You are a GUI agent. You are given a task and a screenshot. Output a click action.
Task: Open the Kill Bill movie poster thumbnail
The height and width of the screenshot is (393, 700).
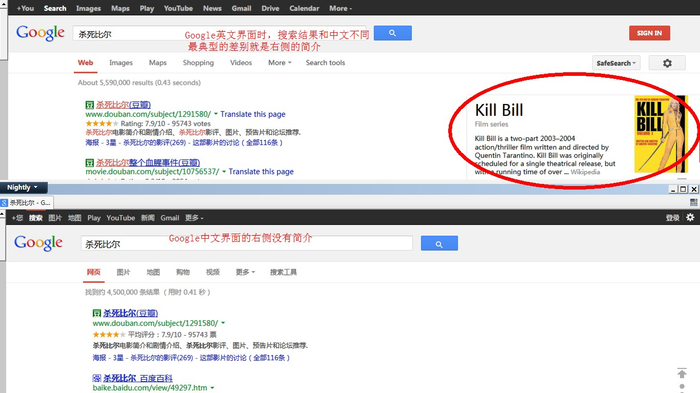(661, 134)
